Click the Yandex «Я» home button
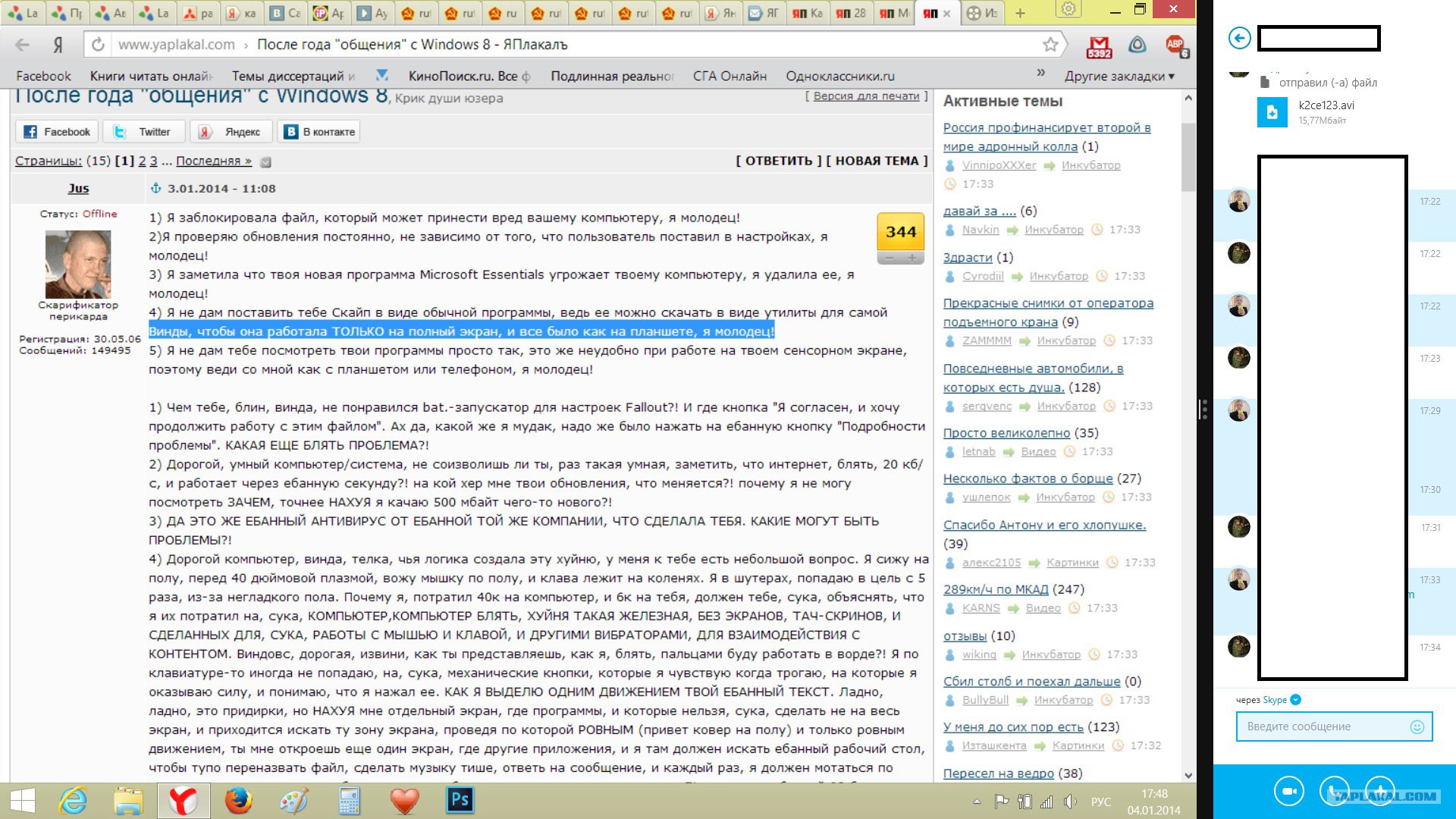The height and width of the screenshot is (819, 1456). [58, 45]
